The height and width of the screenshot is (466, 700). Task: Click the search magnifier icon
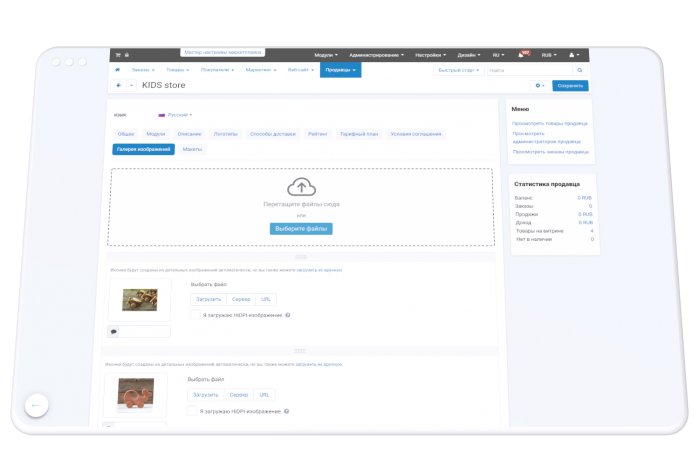point(579,70)
